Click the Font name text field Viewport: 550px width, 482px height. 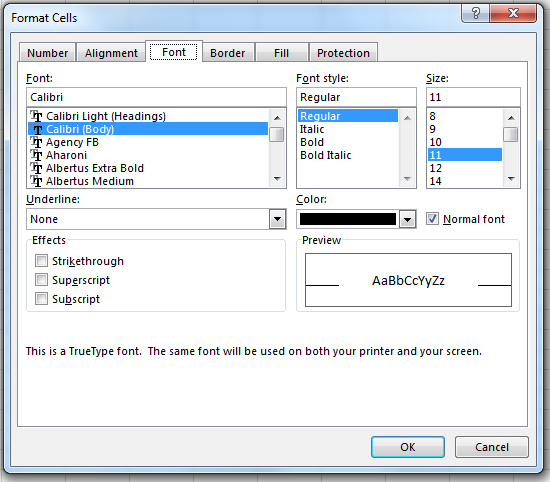pyautogui.click(x=156, y=97)
